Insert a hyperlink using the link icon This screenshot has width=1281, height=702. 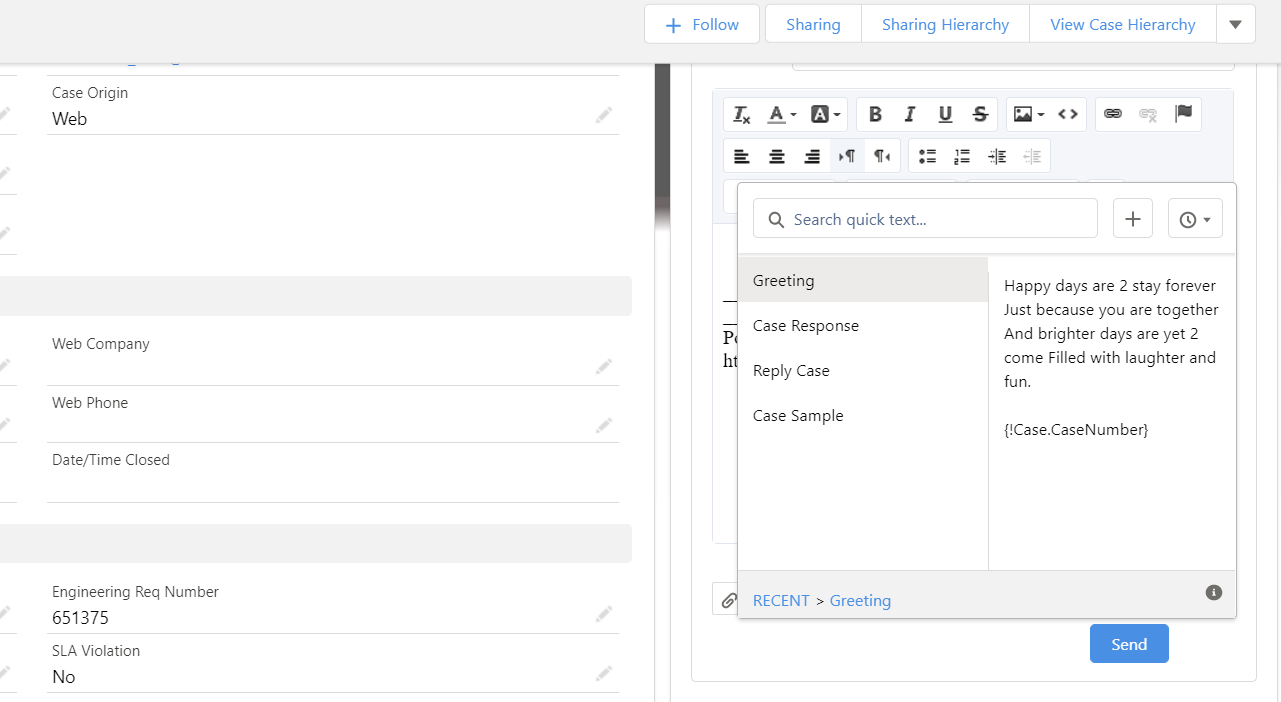(1113, 114)
